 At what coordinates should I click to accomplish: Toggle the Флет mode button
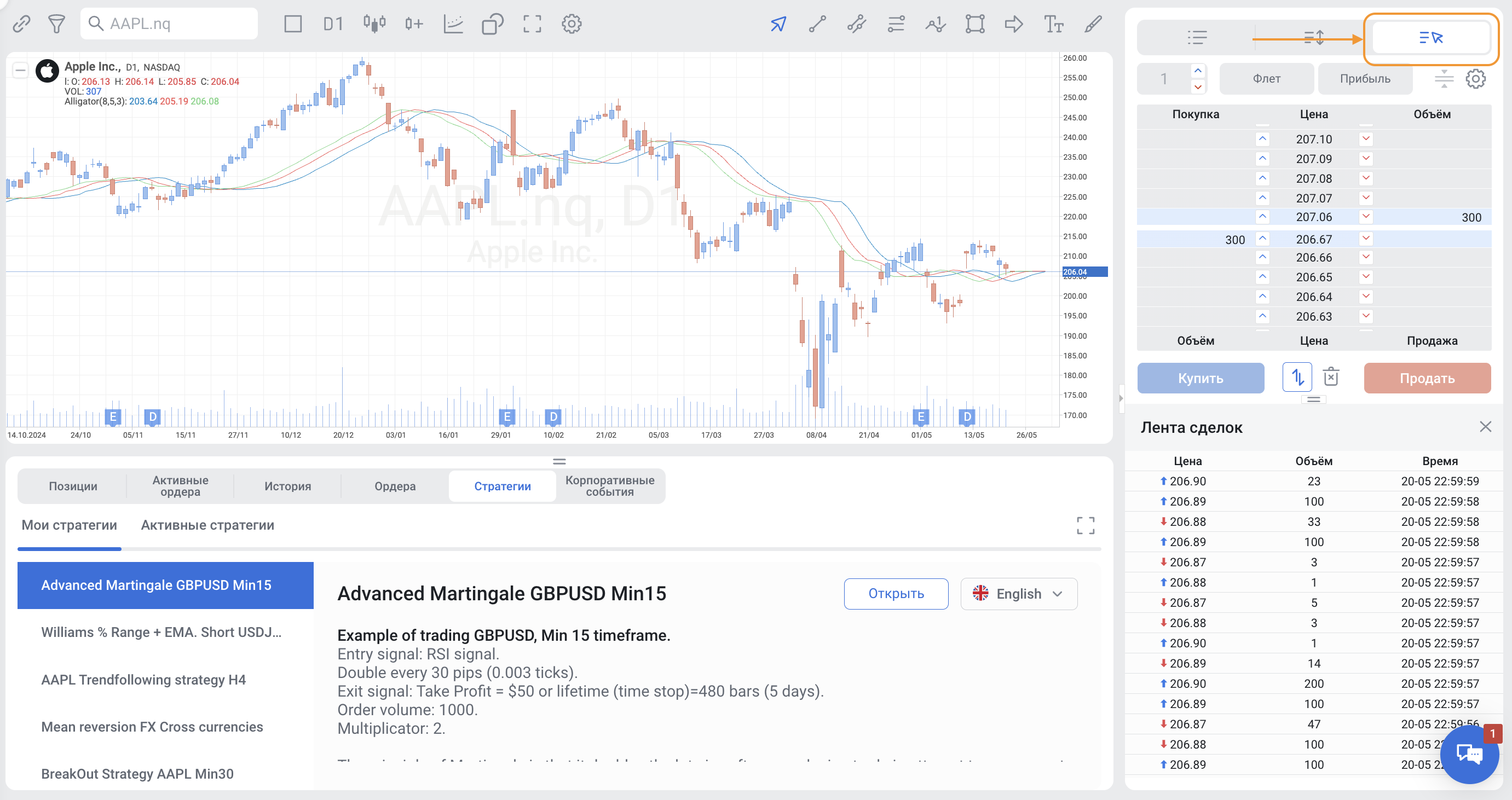click(x=1266, y=79)
